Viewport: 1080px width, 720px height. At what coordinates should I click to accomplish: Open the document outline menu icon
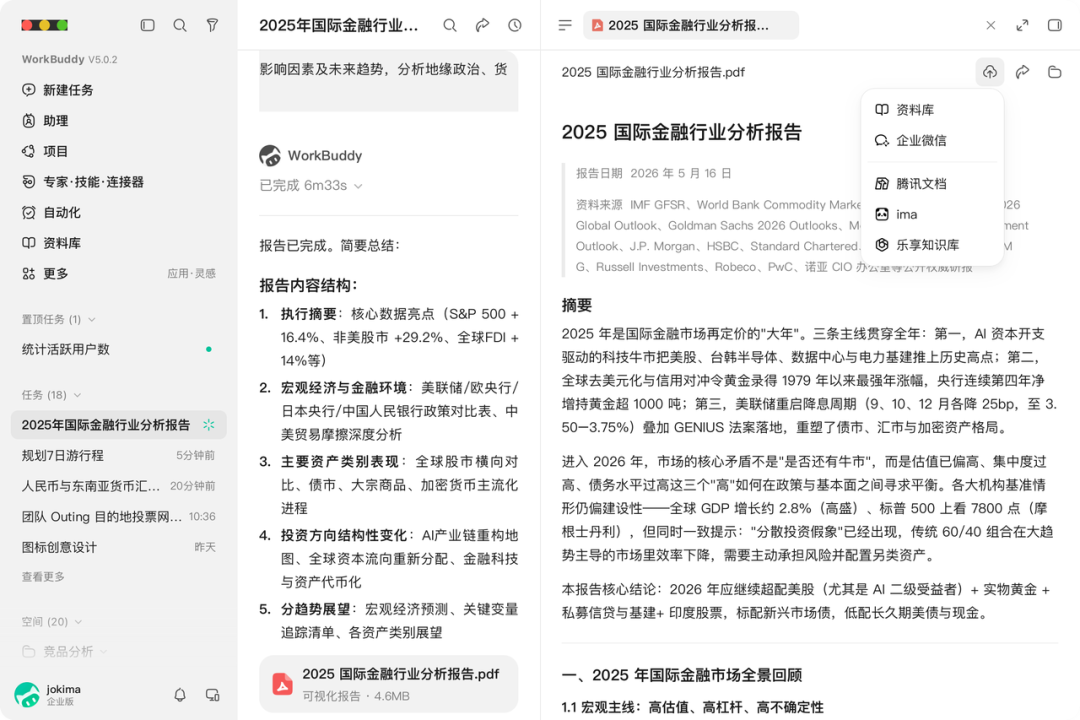[565, 25]
